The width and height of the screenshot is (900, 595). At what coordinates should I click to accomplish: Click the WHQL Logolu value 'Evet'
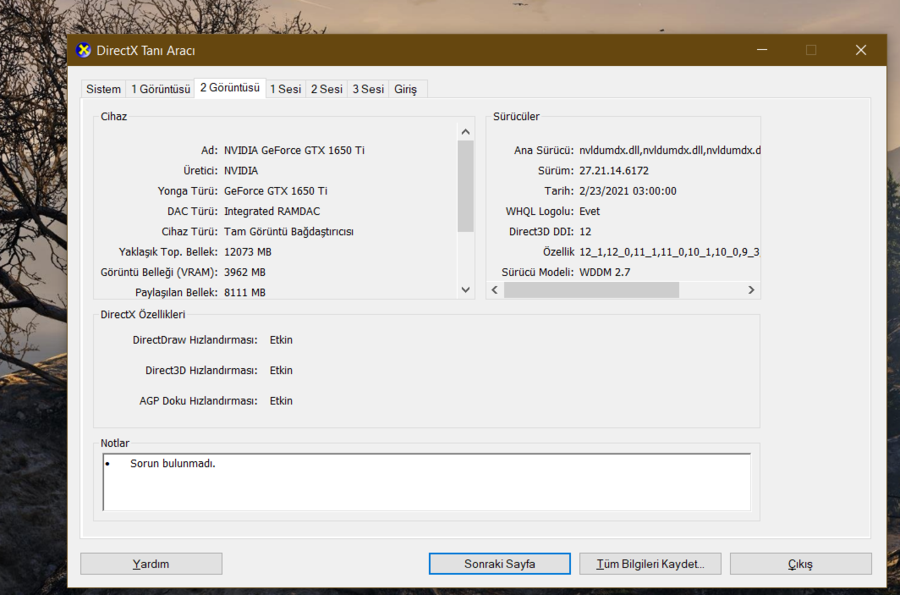(x=589, y=211)
